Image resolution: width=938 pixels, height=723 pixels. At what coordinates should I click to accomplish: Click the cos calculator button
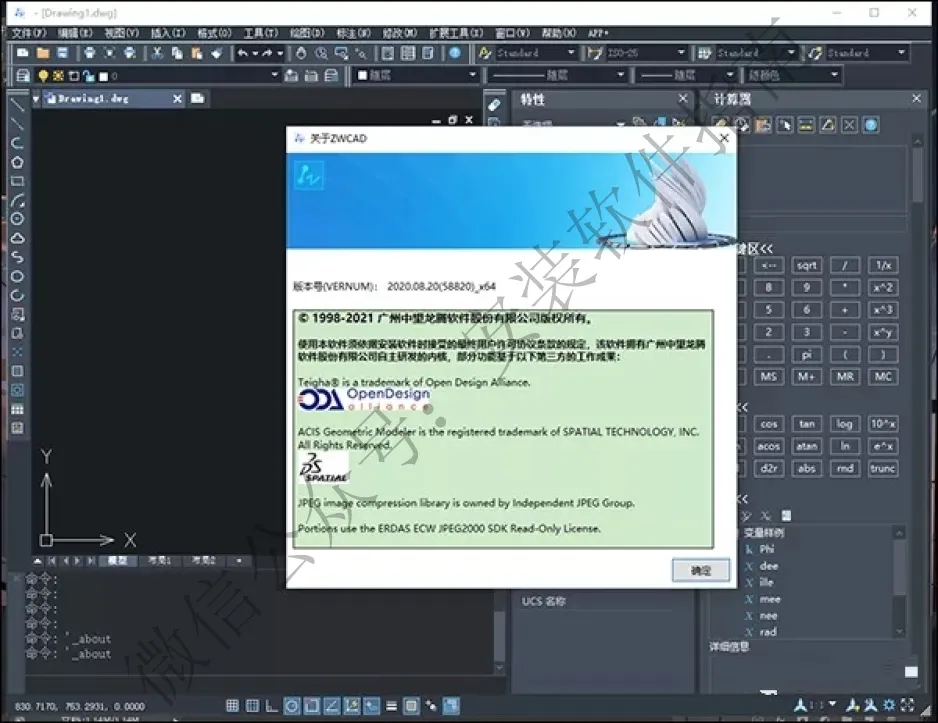pyautogui.click(x=769, y=424)
